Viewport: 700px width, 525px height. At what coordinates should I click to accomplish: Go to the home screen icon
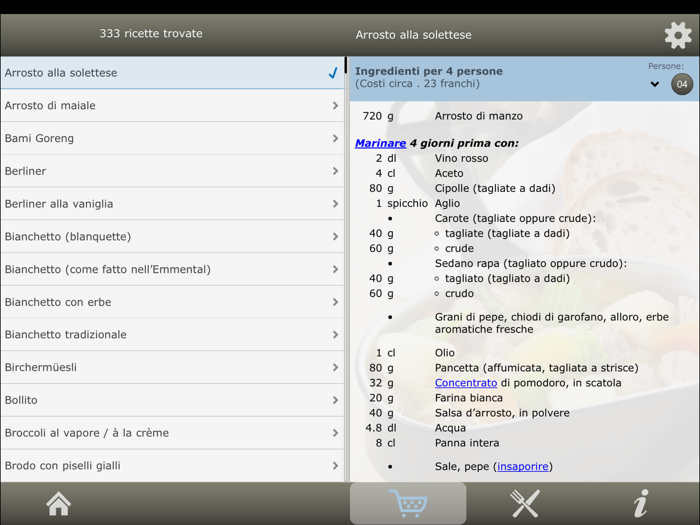[58, 504]
